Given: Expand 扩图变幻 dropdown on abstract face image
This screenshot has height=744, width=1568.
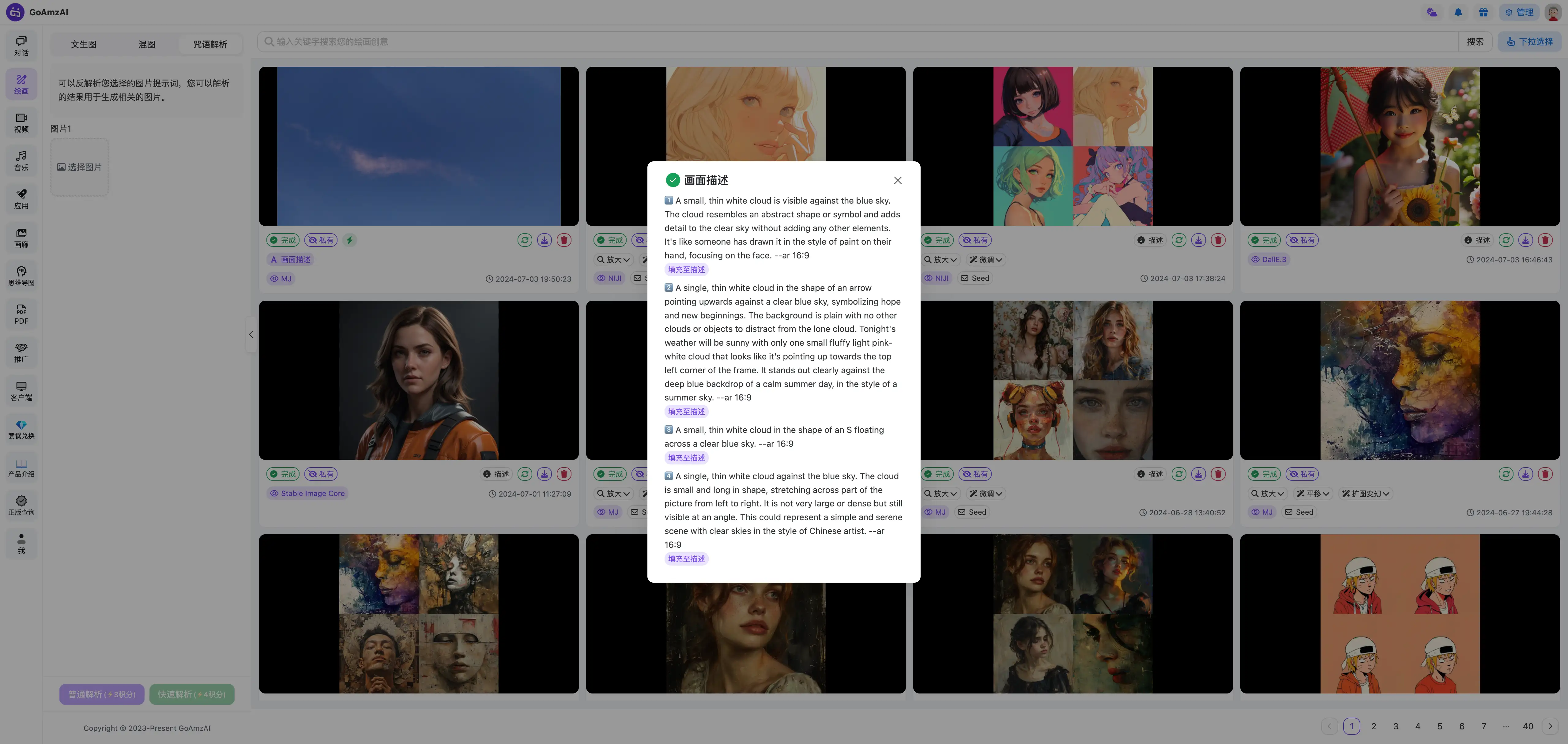Looking at the screenshot, I should coord(1365,494).
